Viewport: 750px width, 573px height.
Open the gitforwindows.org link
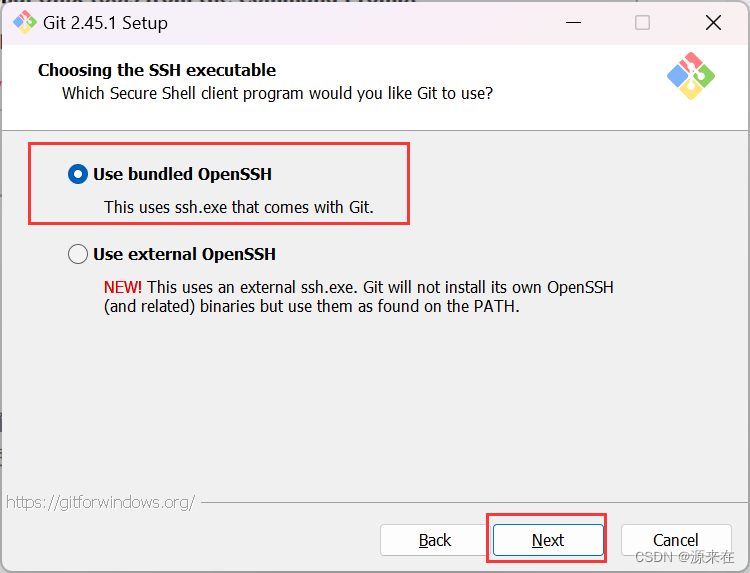(x=100, y=502)
